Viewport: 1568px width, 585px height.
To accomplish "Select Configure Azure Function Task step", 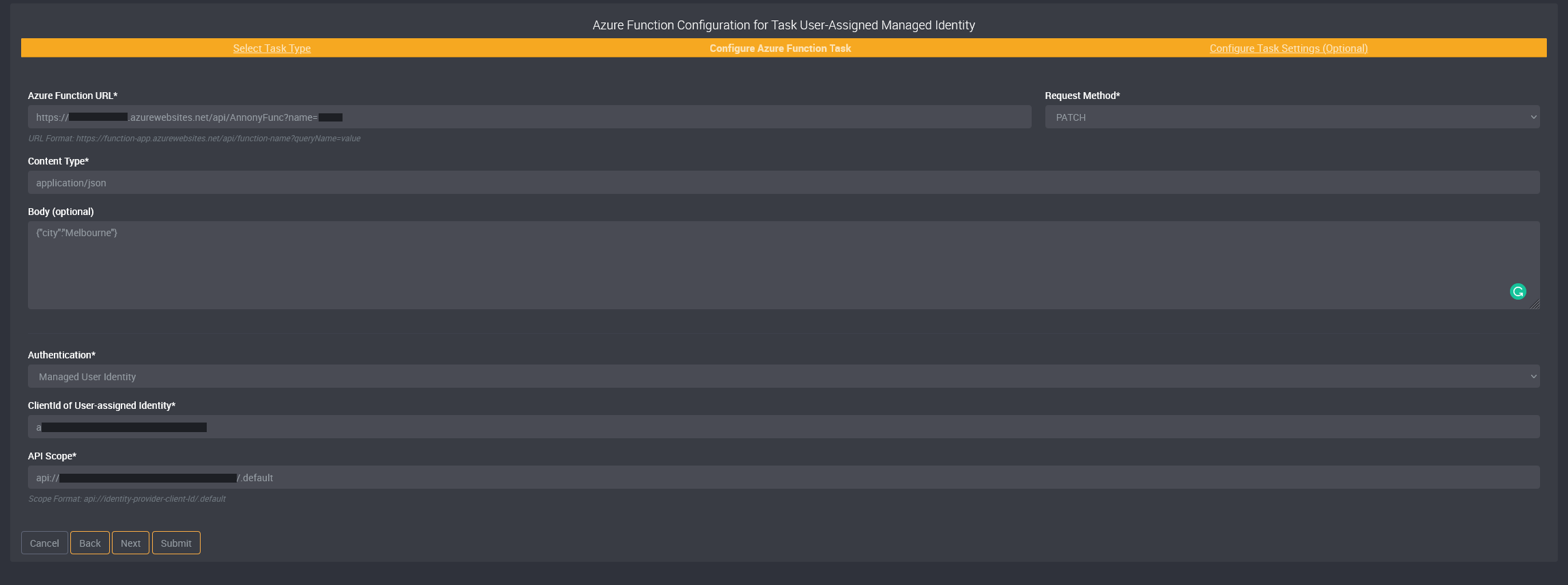I will [780, 48].
